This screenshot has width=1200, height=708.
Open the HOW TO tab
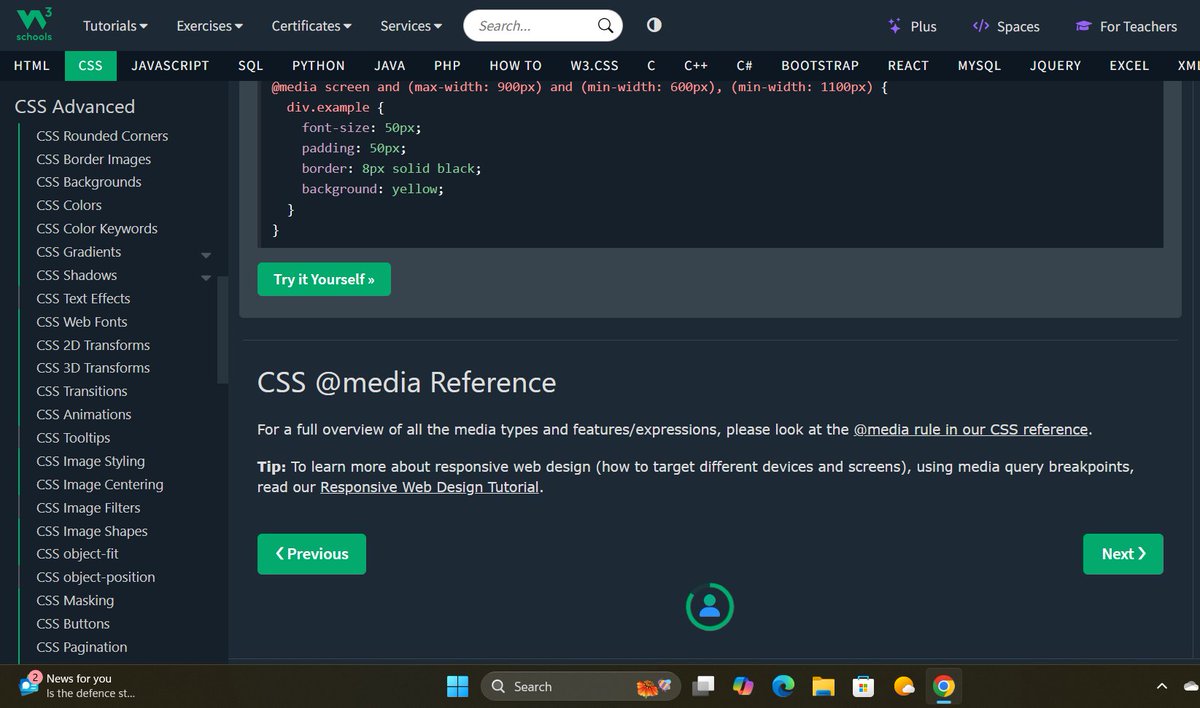[515, 65]
